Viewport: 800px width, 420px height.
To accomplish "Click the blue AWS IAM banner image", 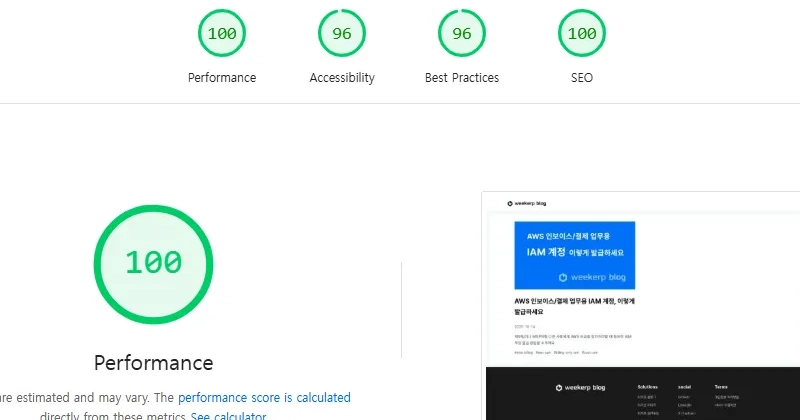I will tap(574, 255).
